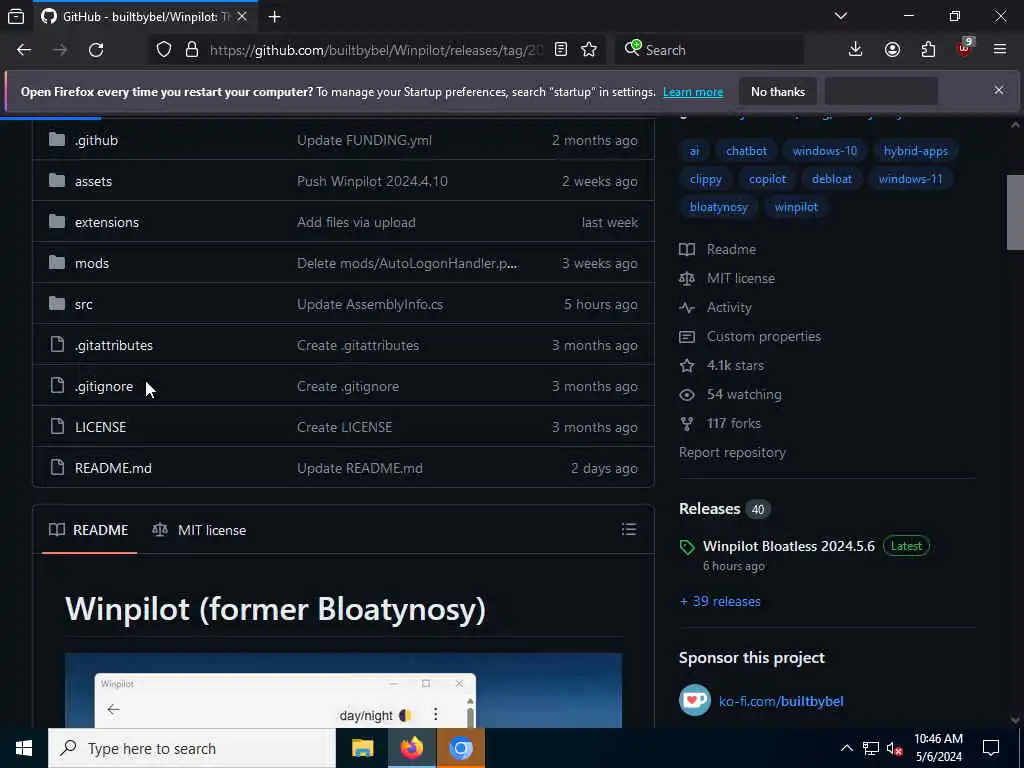1024x768 pixels.
Task: View 4.1k stars
Action: (722, 366)
